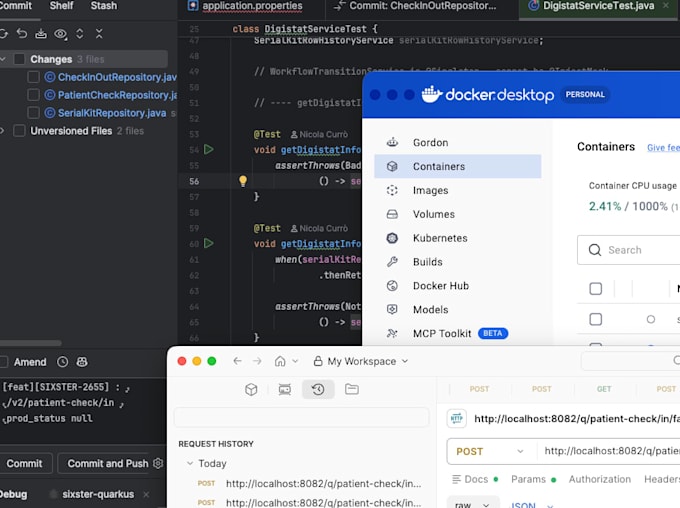Run test at line 60 gutter icon
The height and width of the screenshot is (508, 680).
coord(209,243)
